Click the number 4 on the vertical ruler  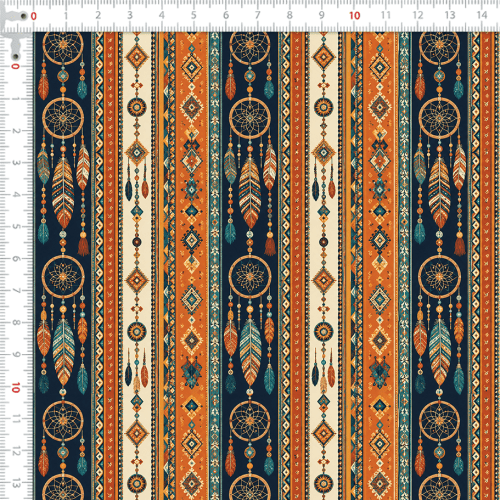16,195
